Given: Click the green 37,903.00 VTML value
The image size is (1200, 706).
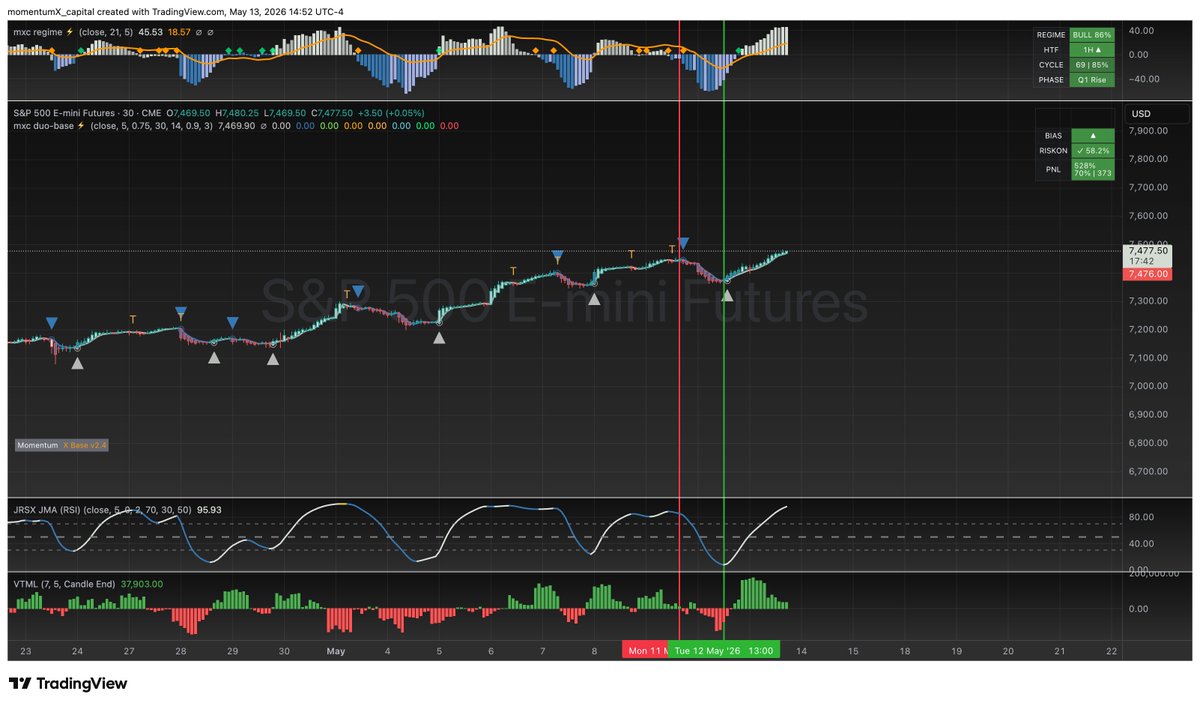Looking at the screenshot, I should point(142,583).
